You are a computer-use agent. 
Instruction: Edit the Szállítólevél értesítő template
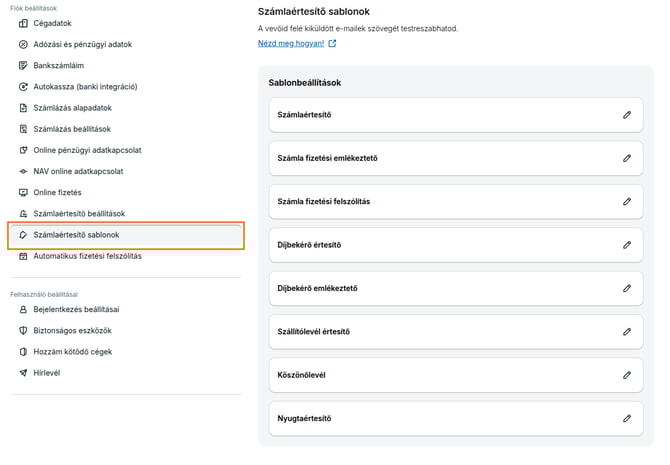627,331
